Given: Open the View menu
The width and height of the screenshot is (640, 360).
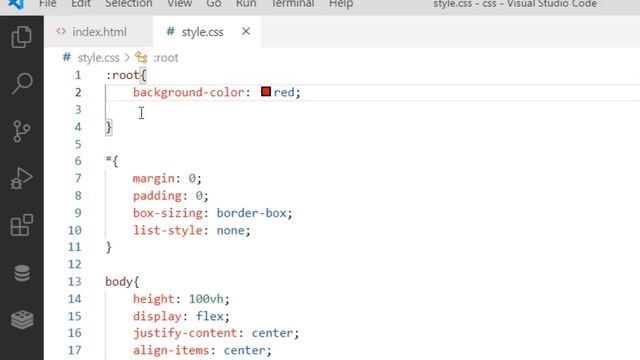Looking at the screenshot, I should [179, 4].
